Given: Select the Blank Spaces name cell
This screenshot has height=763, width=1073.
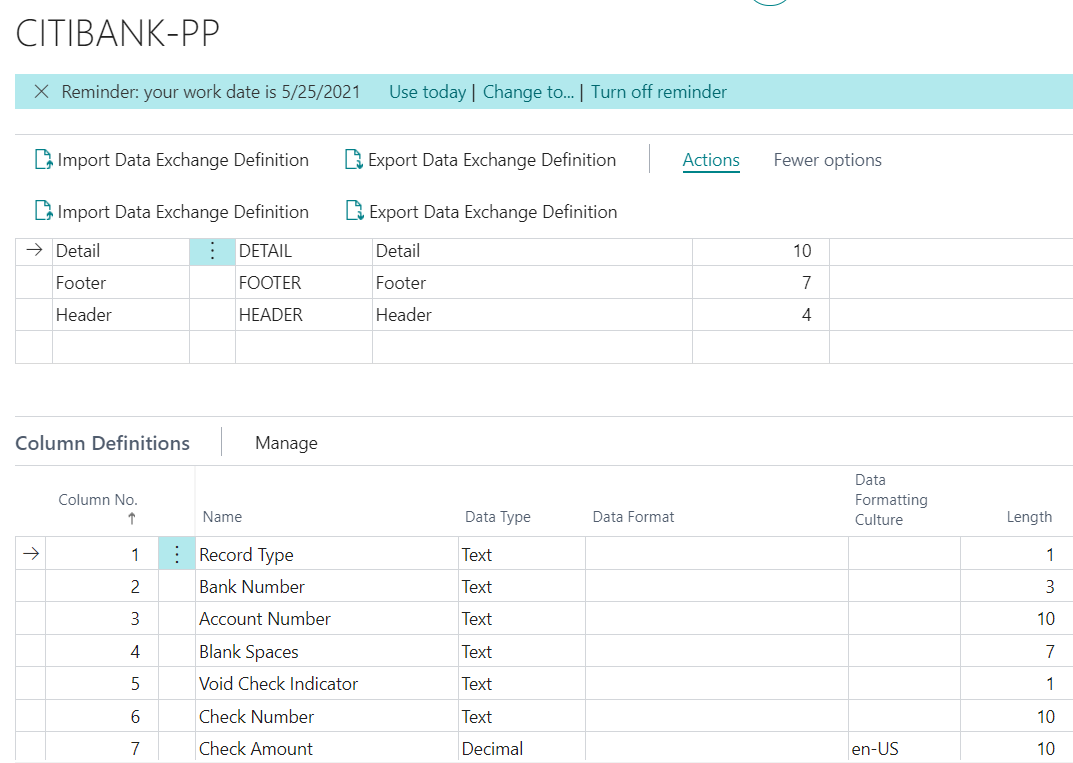Looking at the screenshot, I should click(326, 651).
